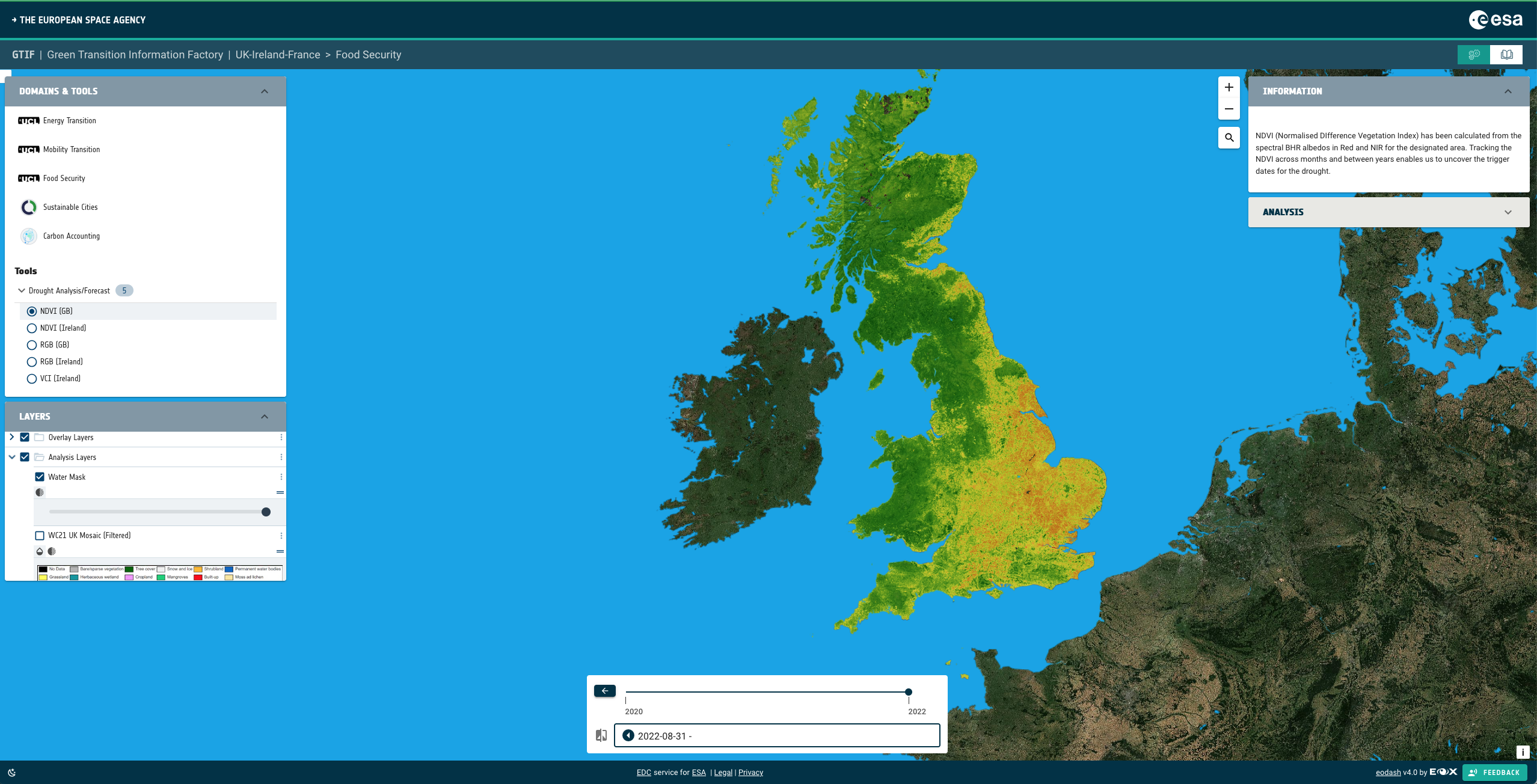Open the Sustainable Cities domain
The width and height of the screenshot is (1537, 784).
tap(70, 207)
